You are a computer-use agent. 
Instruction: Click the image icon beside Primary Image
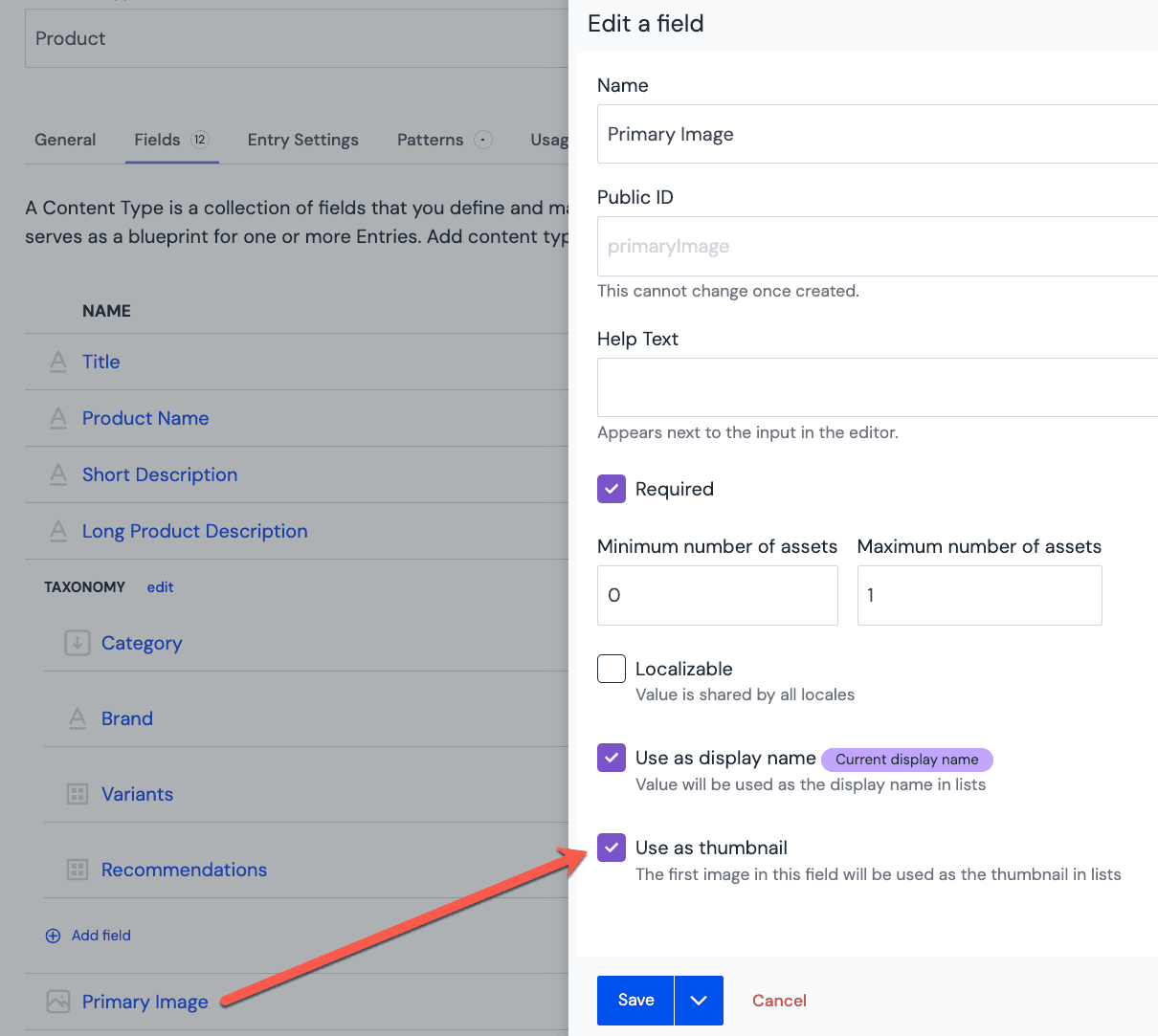click(x=58, y=1002)
